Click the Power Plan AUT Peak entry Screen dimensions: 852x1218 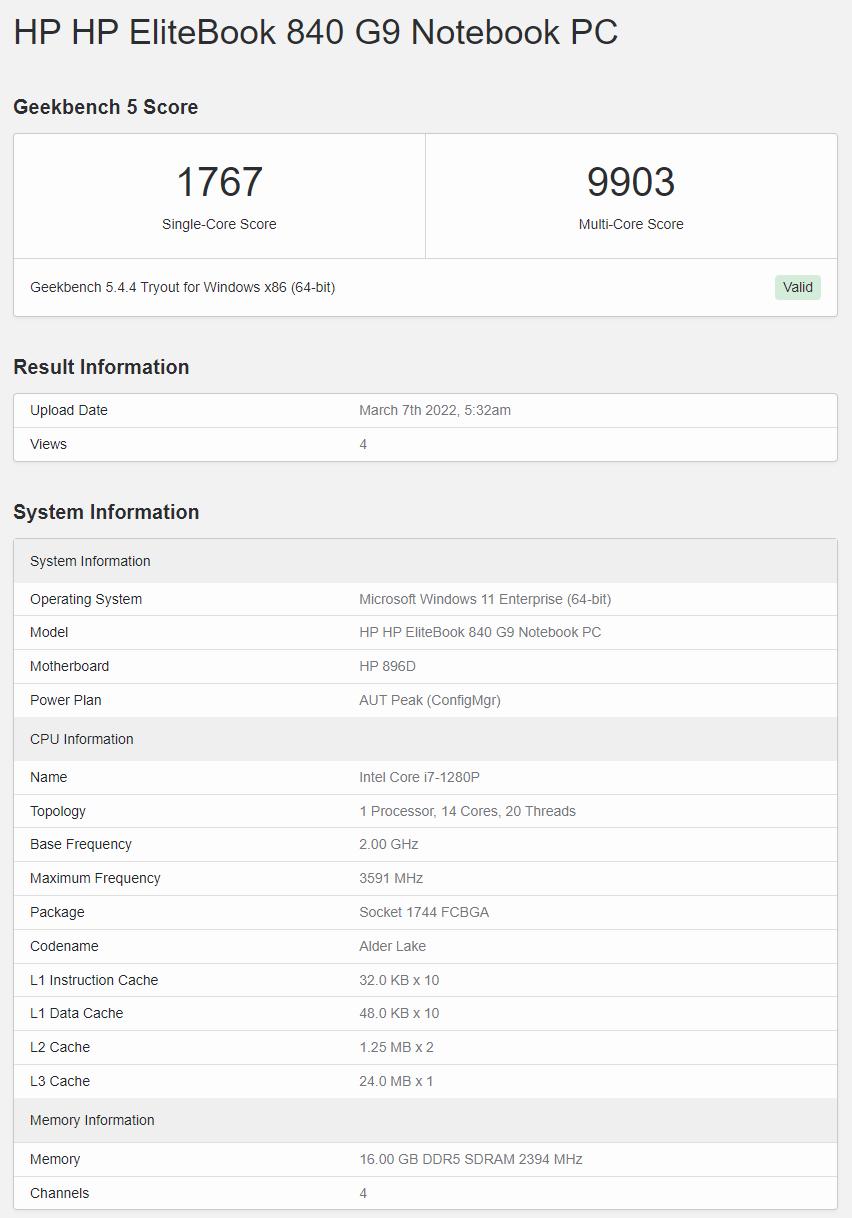tap(429, 700)
